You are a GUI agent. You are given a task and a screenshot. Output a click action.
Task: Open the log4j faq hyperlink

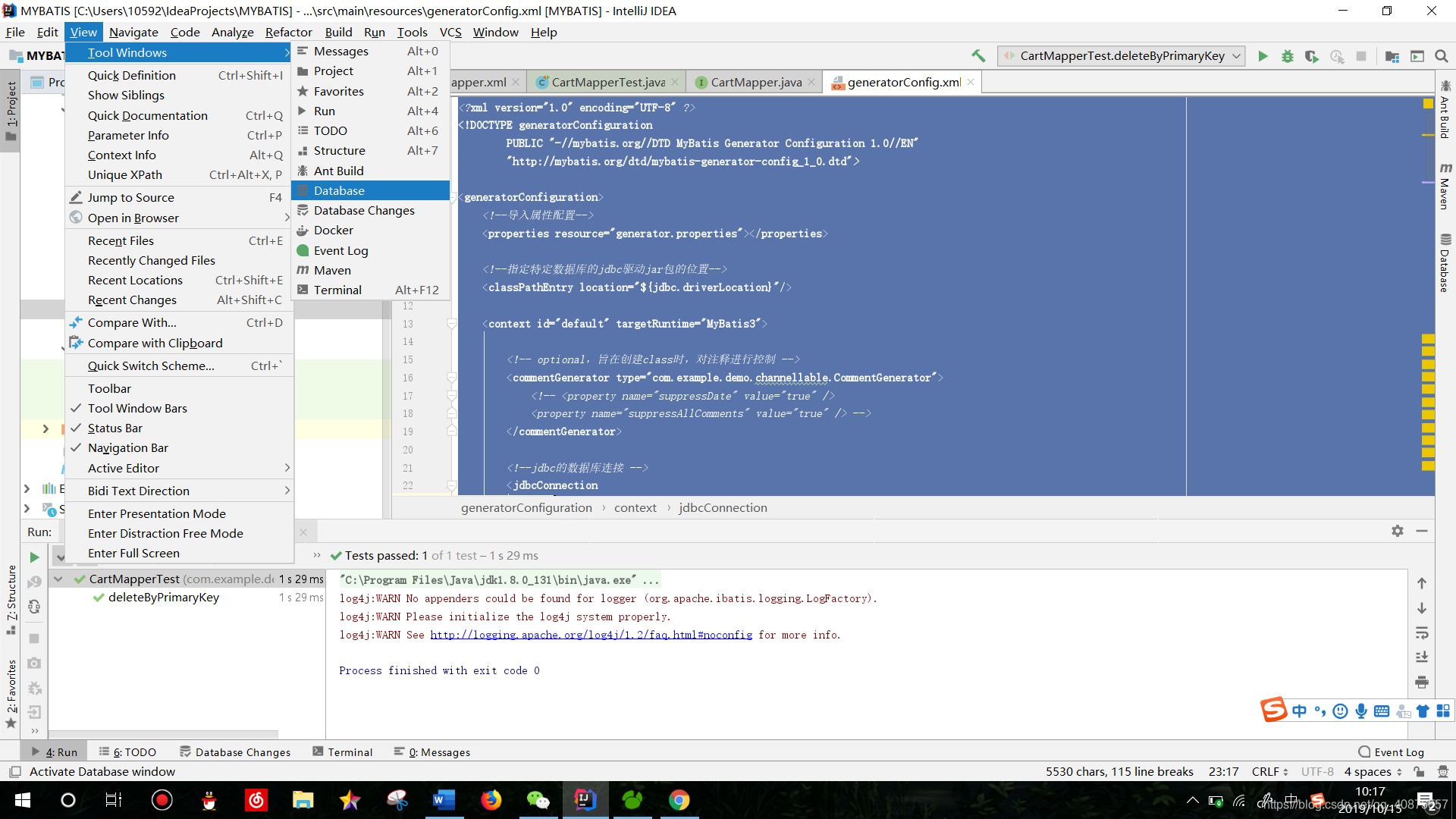coord(591,635)
